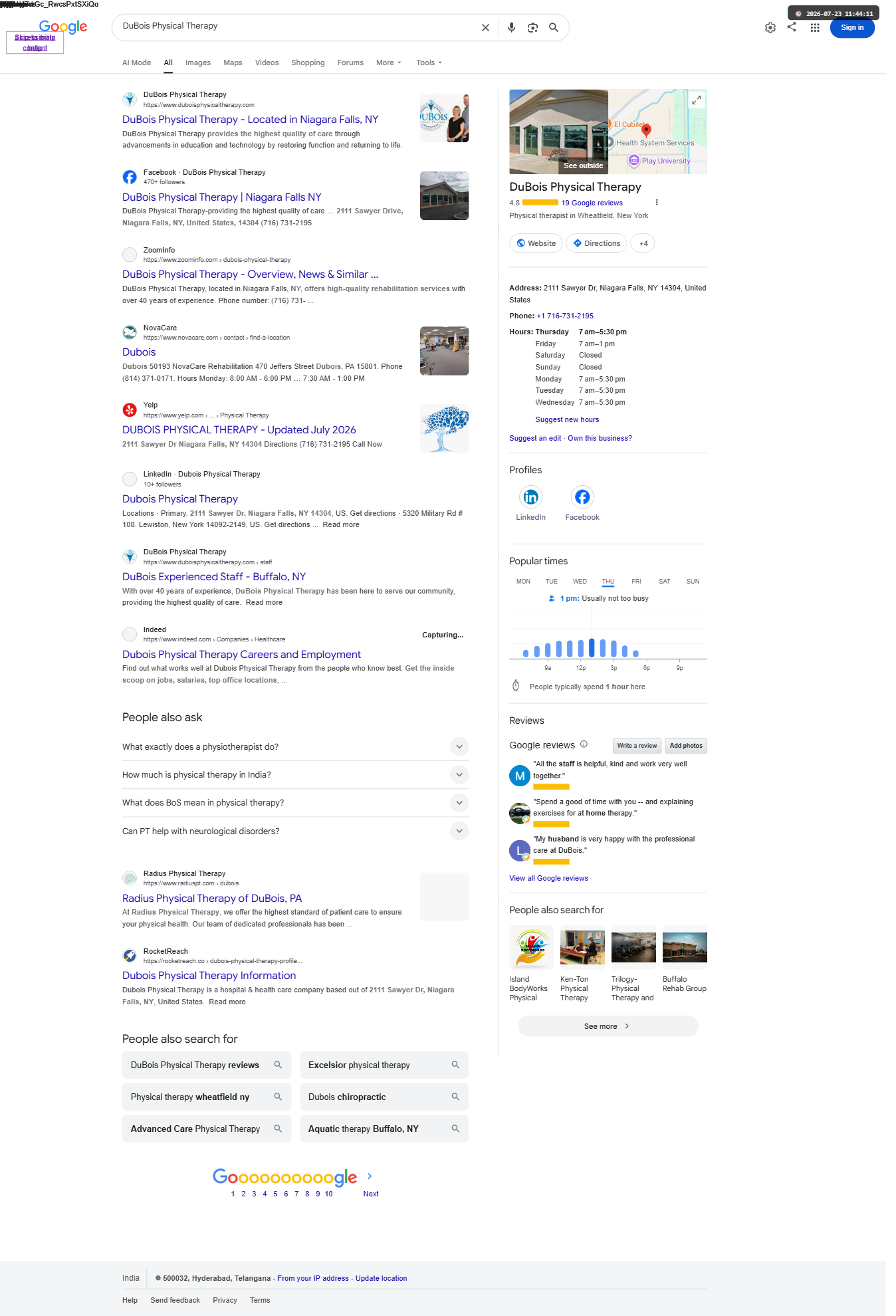Submit search with magnifier icon
The height and width of the screenshot is (1316, 896).
pos(553,28)
